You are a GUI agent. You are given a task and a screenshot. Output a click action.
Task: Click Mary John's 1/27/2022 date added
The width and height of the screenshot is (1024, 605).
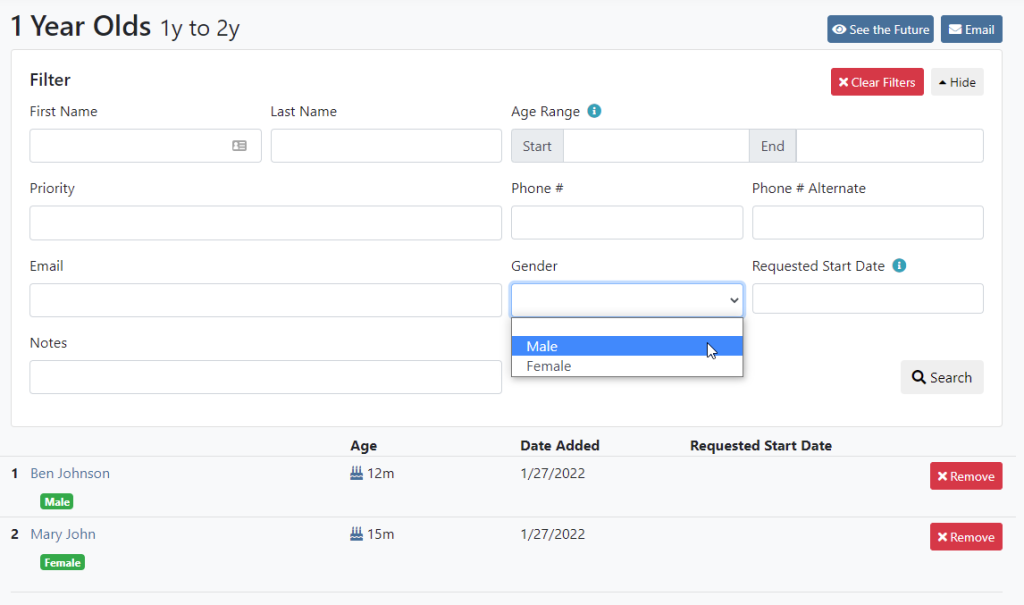[552, 534]
